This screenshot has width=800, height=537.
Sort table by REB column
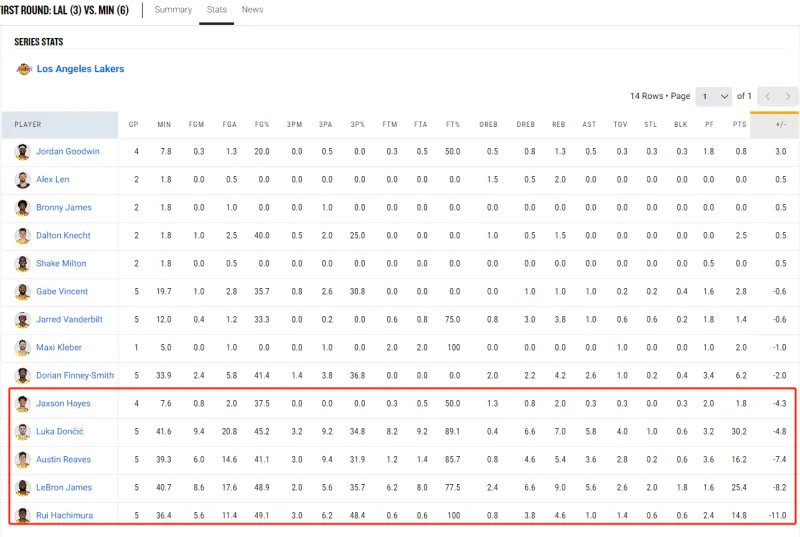[x=559, y=124]
